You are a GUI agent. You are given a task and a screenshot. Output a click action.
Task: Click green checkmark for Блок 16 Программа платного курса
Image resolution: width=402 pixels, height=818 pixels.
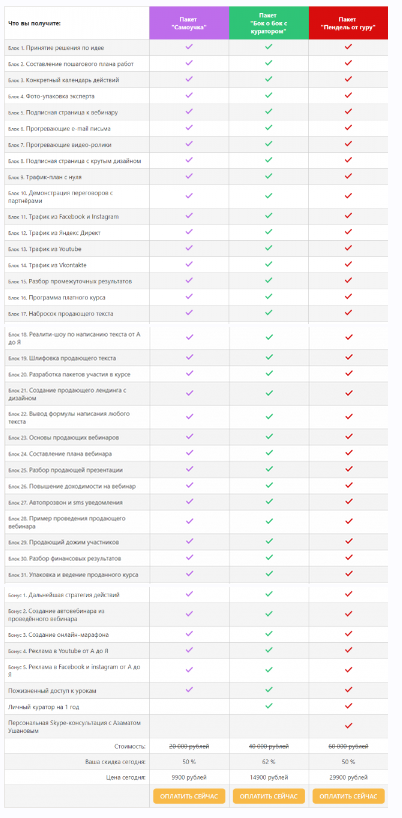pos(269,297)
